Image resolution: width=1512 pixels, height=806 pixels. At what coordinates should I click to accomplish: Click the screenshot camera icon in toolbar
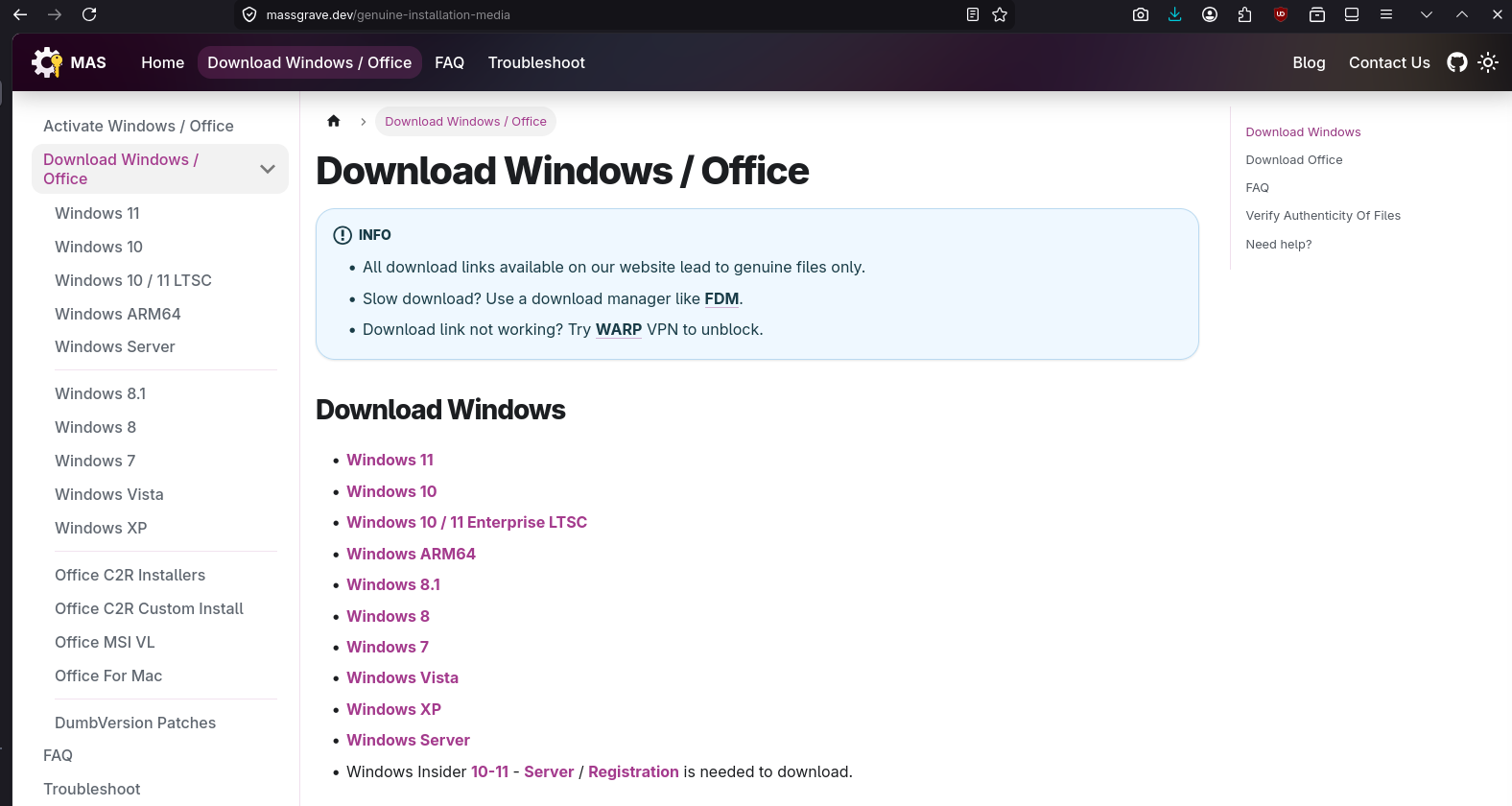(x=1140, y=14)
